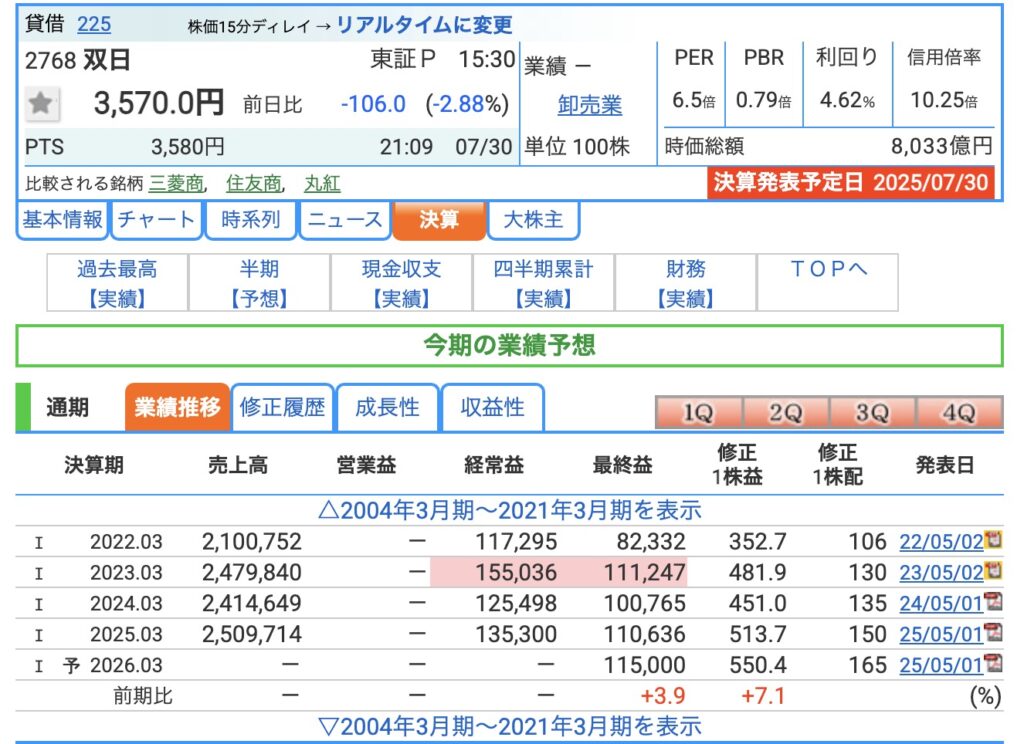
Task: Click the 利回り value 4.62%
Action: point(847,100)
